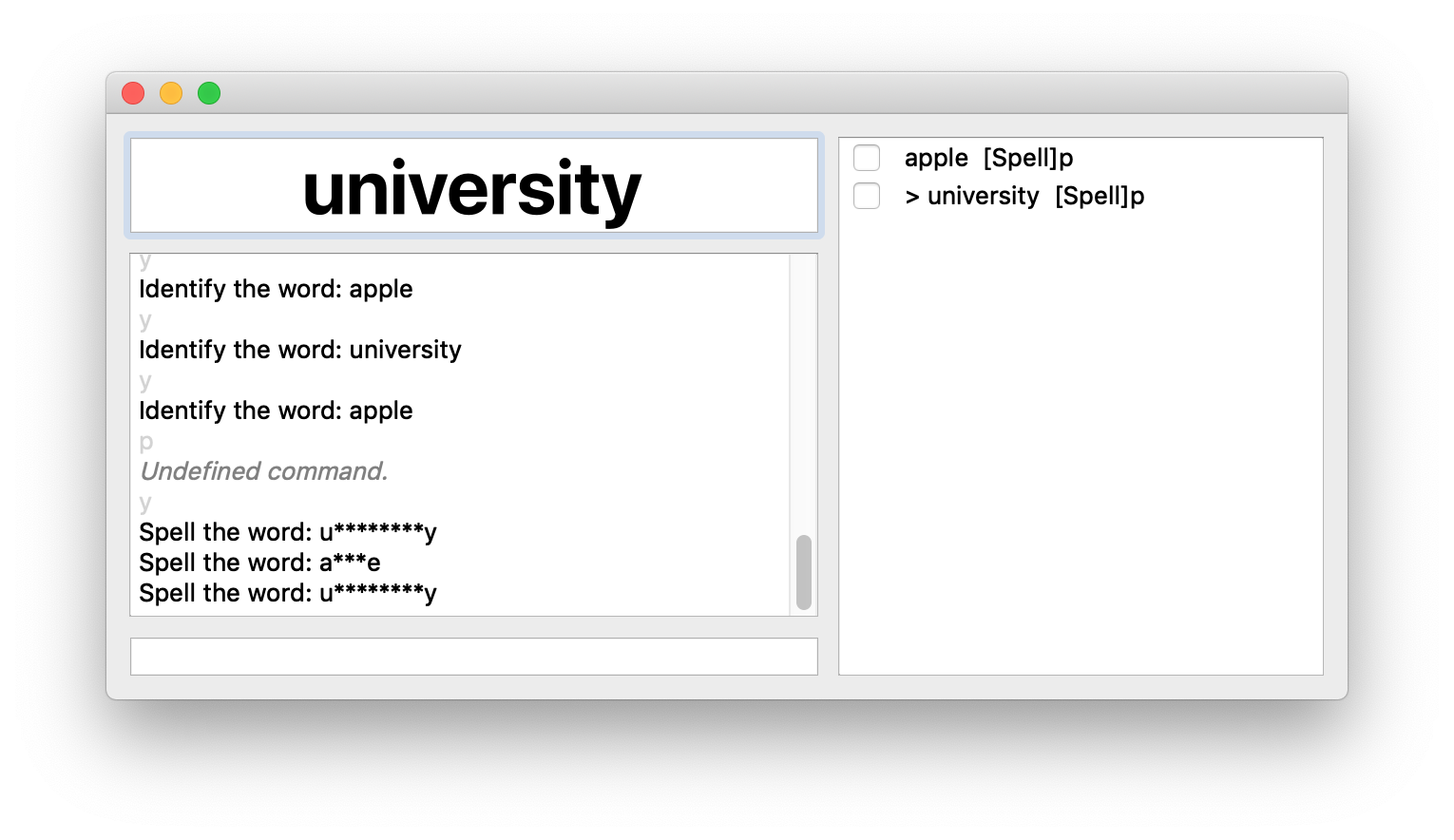Click 'Identify the word: university' log line
Viewport: 1454px width, 840px height.
(x=300, y=350)
